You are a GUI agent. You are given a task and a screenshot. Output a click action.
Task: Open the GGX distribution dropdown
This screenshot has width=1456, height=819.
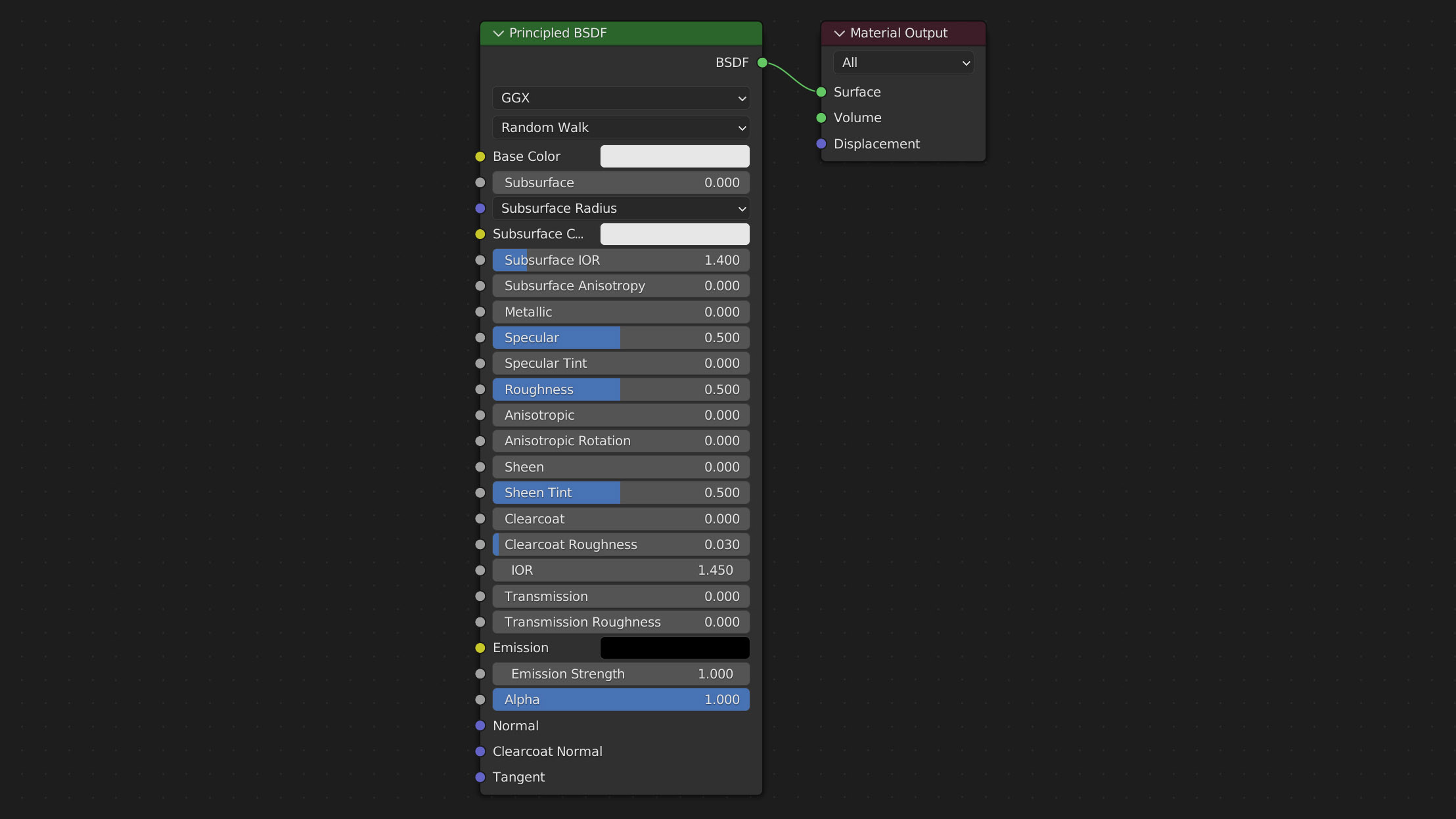click(621, 99)
